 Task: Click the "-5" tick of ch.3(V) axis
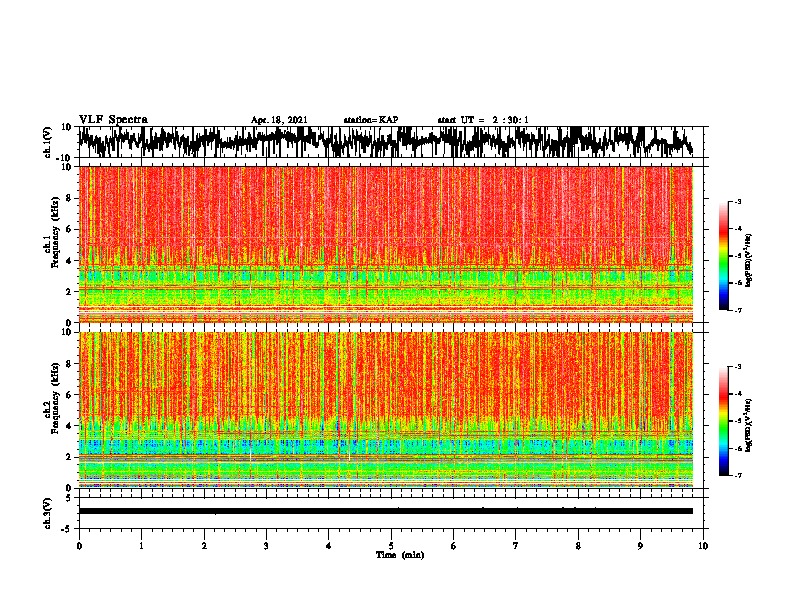[68, 529]
